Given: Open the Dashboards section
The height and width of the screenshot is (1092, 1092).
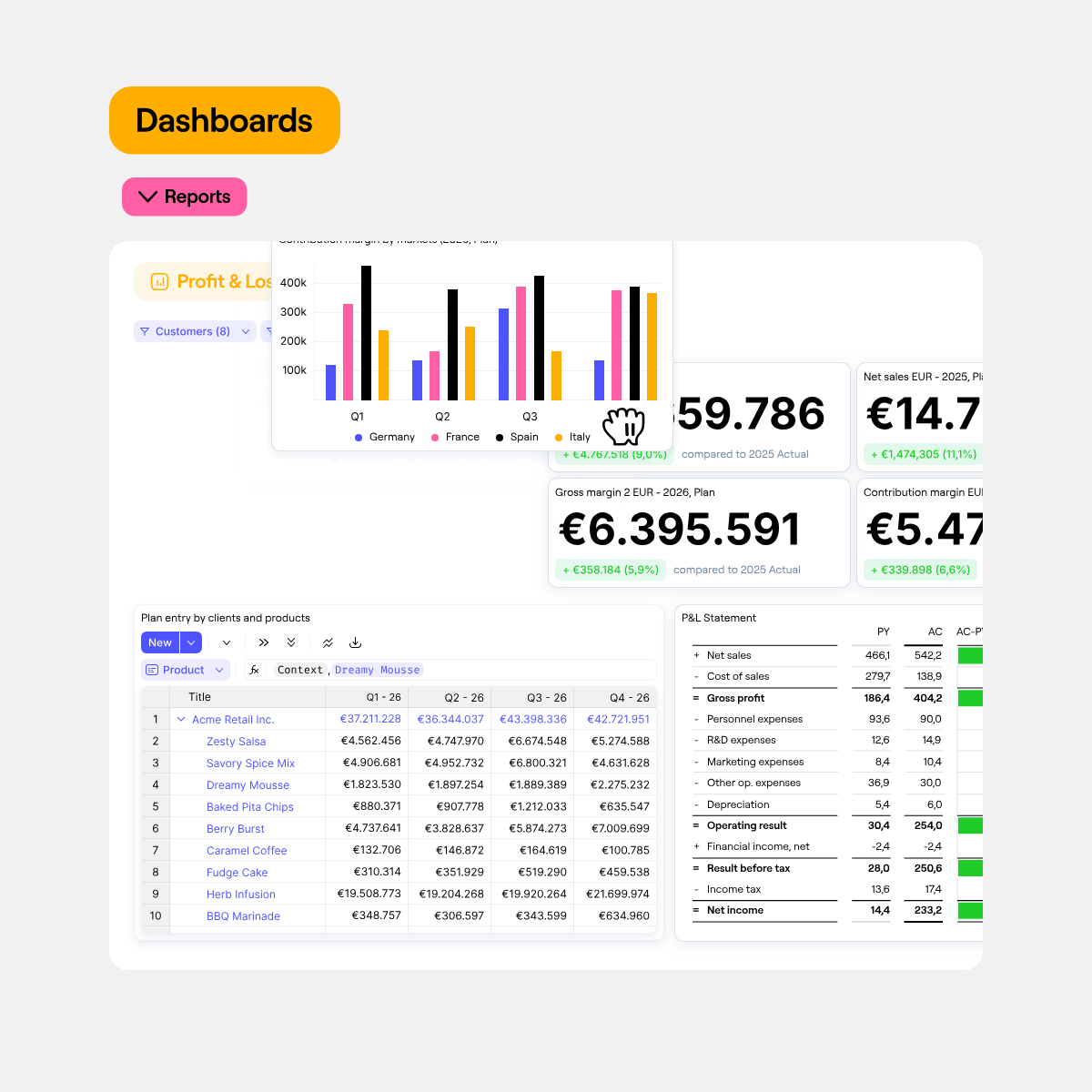Looking at the screenshot, I should [224, 120].
